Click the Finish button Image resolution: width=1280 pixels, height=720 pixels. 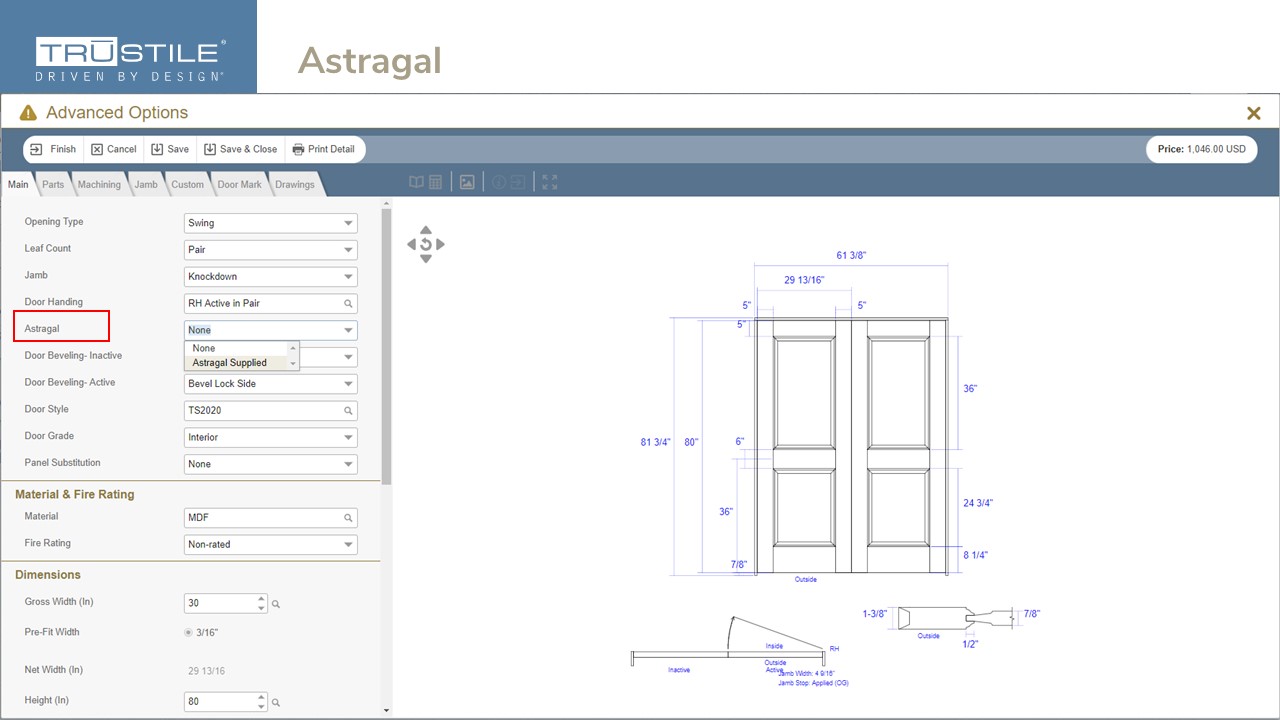[x=53, y=149]
